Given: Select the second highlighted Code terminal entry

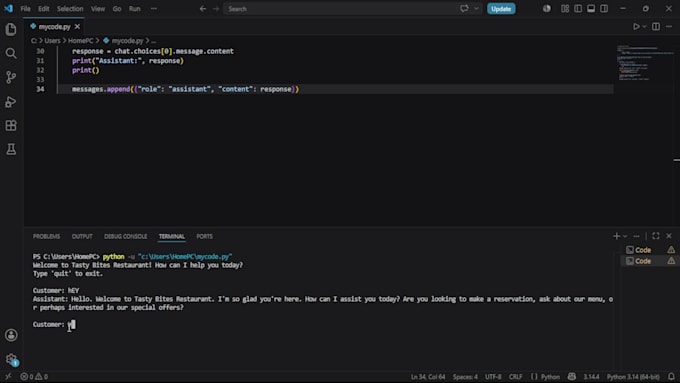Looking at the screenshot, I should tap(650, 261).
